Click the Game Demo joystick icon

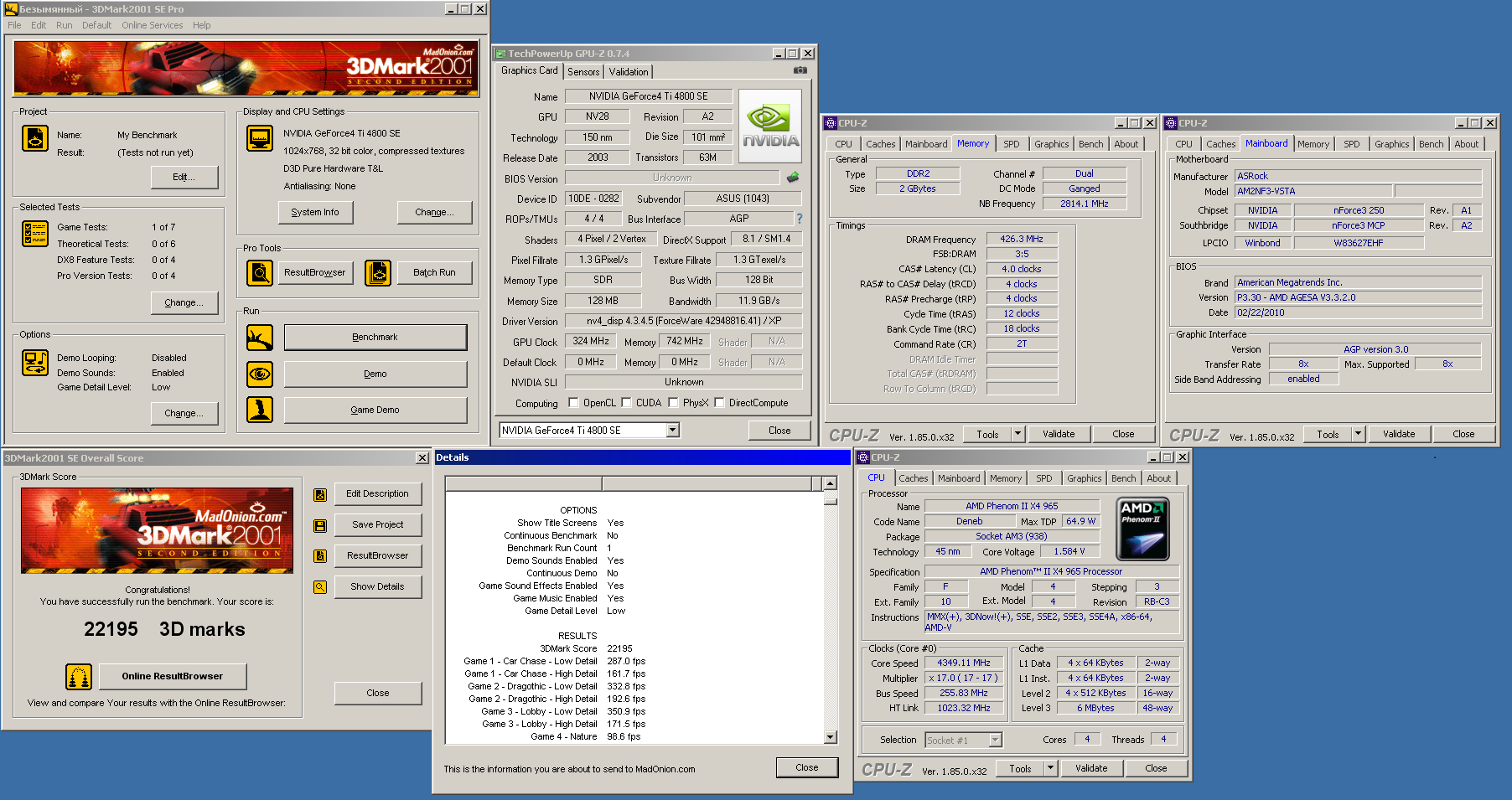click(x=260, y=410)
